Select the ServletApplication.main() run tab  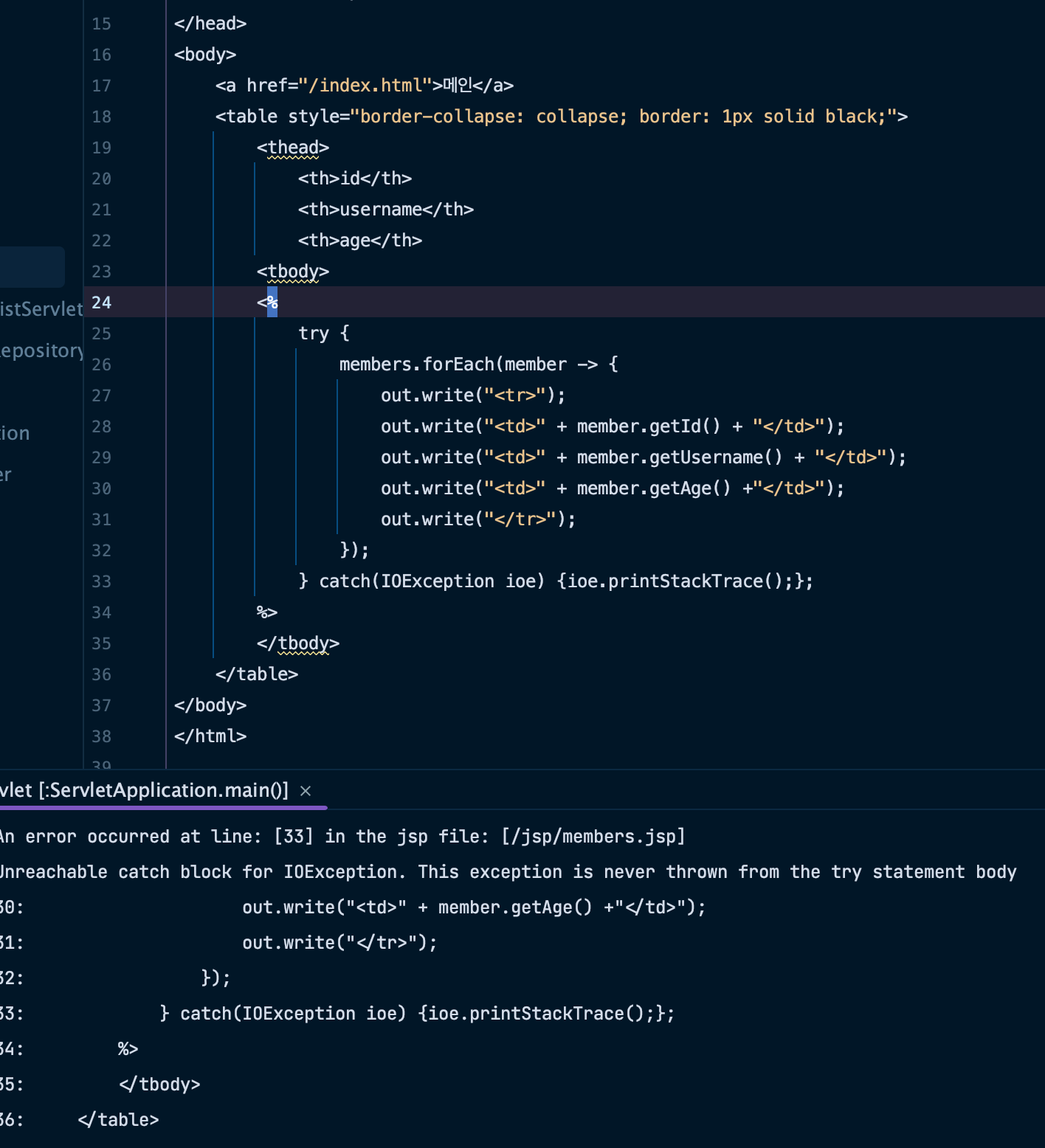pos(145,790)
